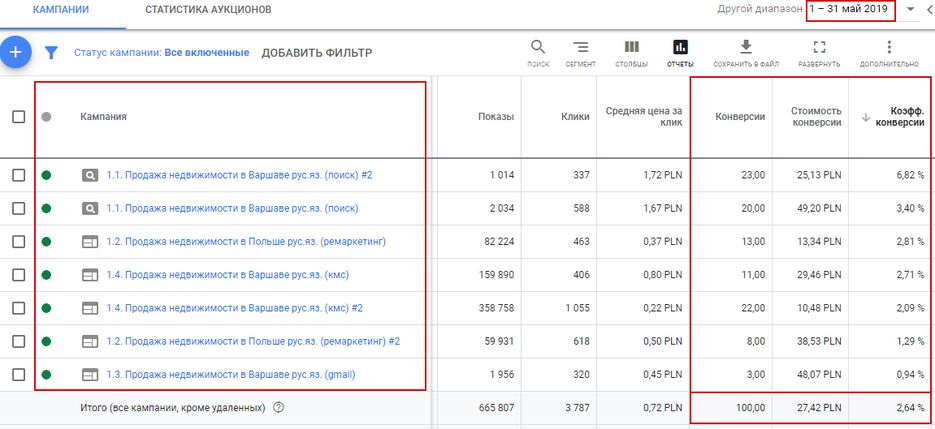
Task: Check the box for the gmail campaign row
Action: pyautogui.click(x=19, y=375)
